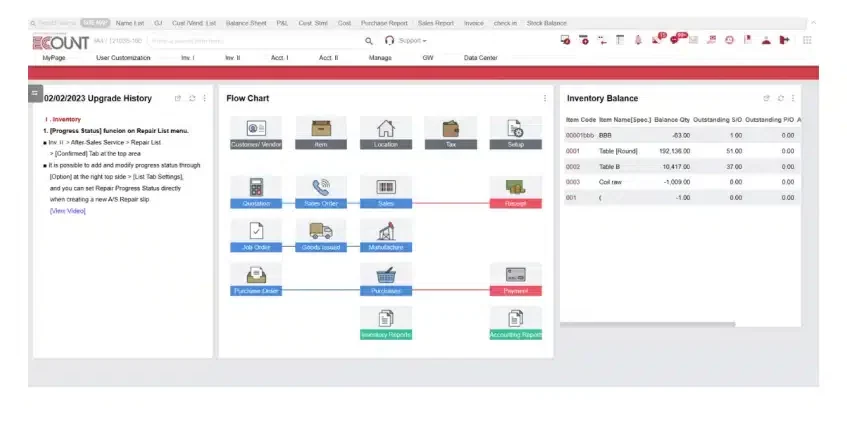
Task: Open the Acct. II menu
Action: click(x=328, y=58)
